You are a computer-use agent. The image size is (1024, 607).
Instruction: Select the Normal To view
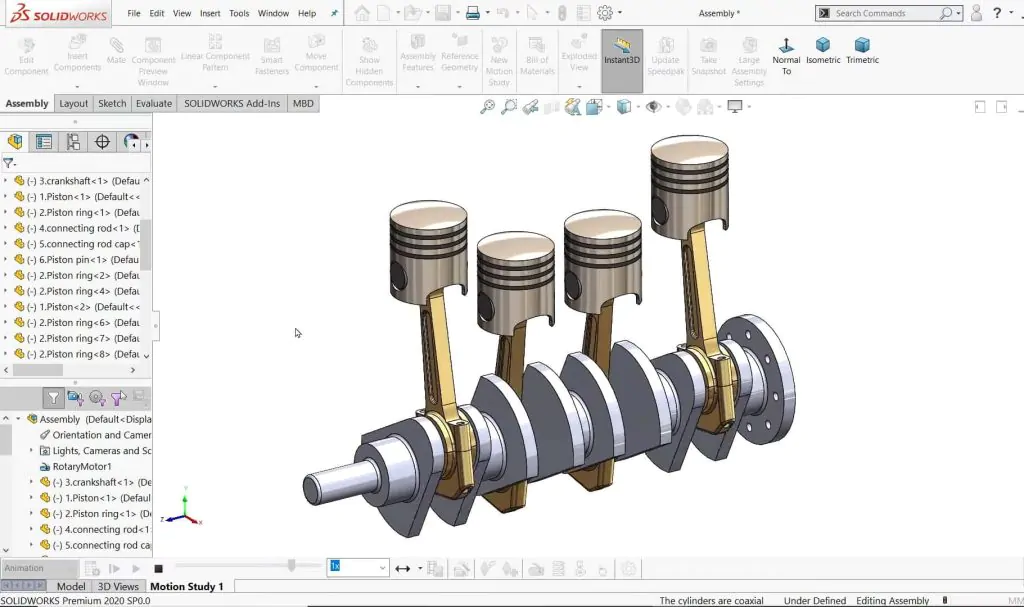tap(786, 56)
